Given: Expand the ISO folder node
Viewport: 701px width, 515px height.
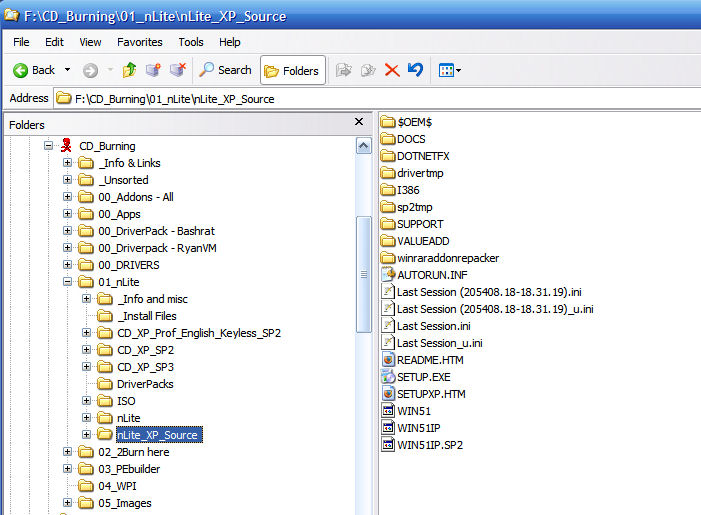Looking at the screenshot, I should coord(87,401).
